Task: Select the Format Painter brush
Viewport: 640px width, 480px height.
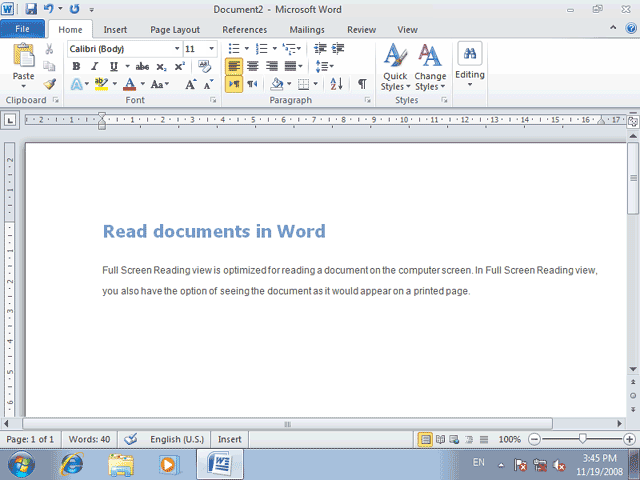Action: click(49, 84)
